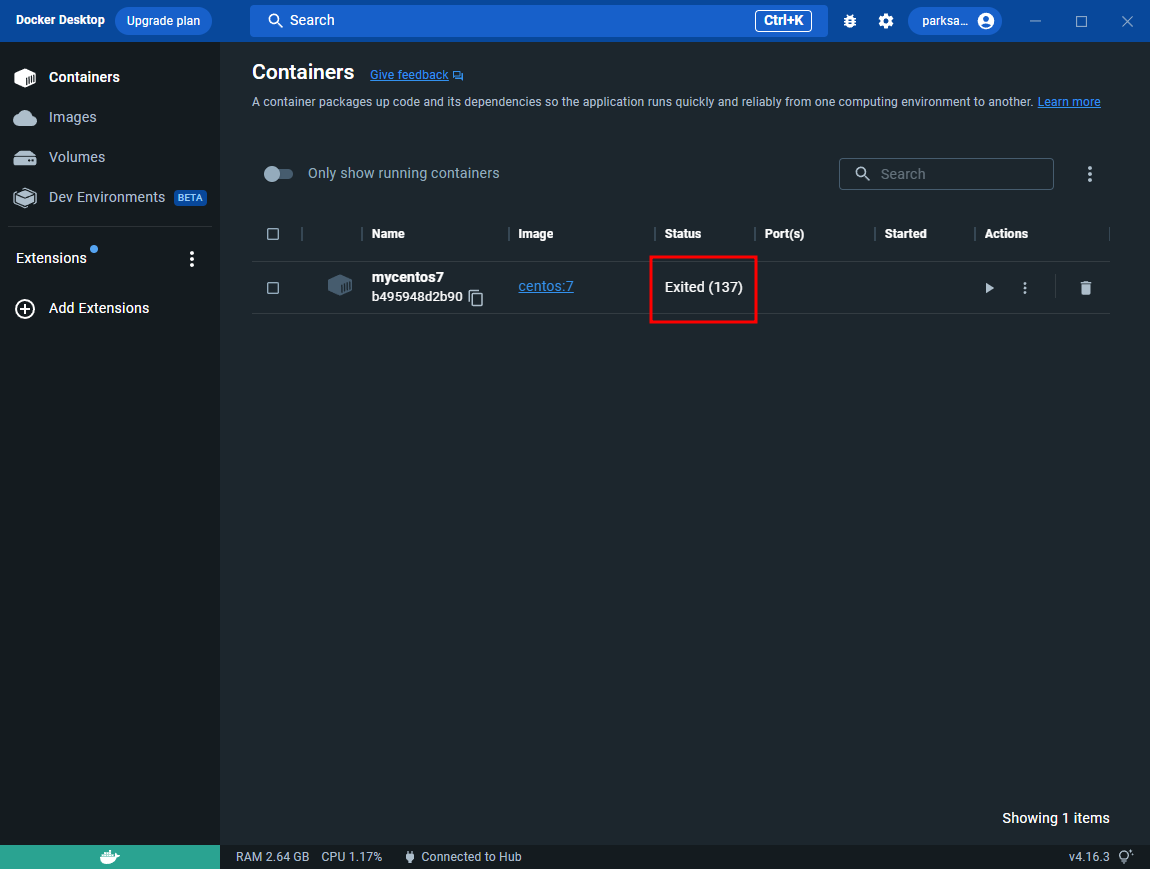
Task: Click the Volumes drive icon
Action: pyautogui.click(x=25, y=158)
